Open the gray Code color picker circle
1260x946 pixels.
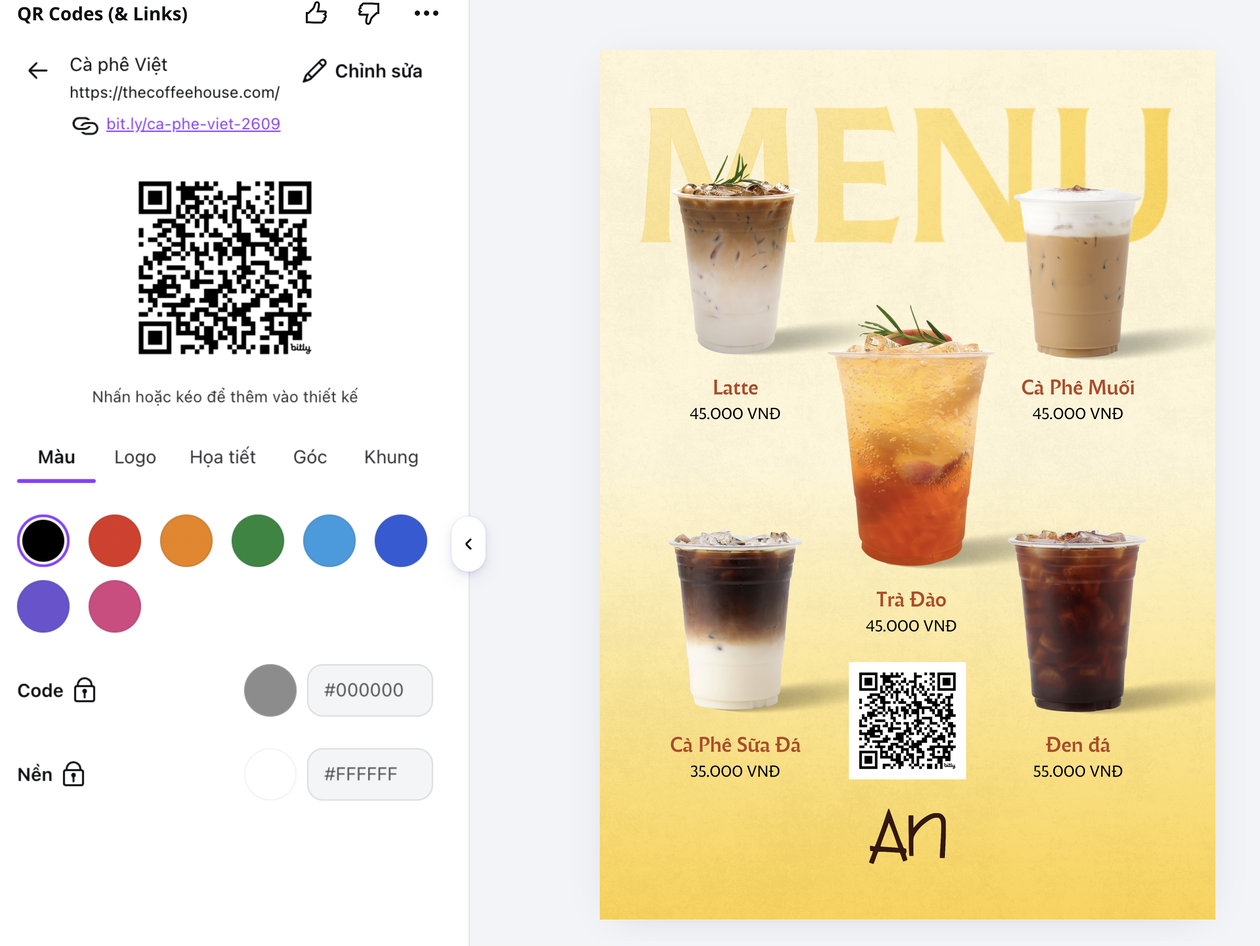[x=270, y=690]
